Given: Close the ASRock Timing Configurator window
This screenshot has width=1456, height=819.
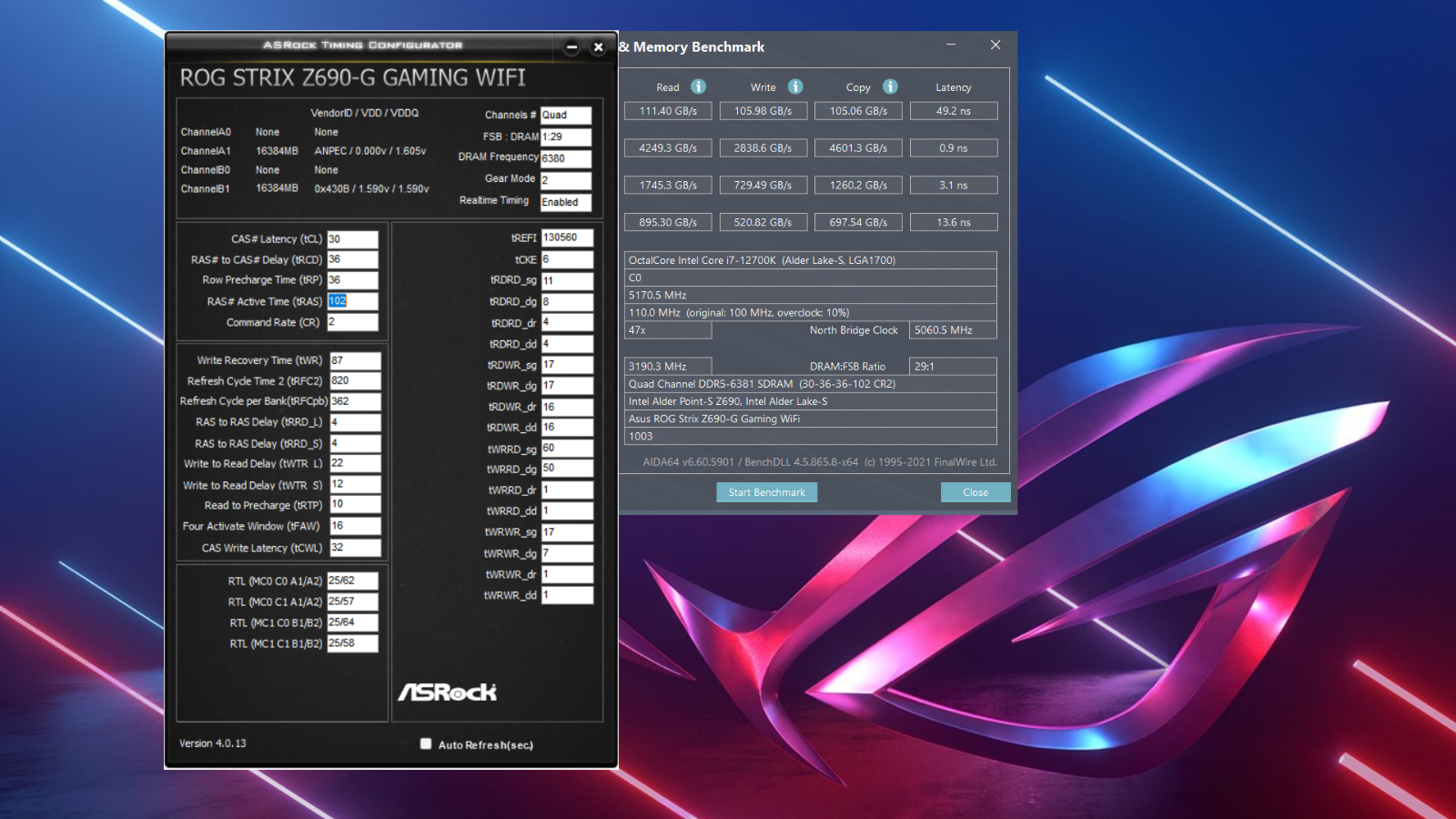Looking at the screenshot, I should click(598, 47).
